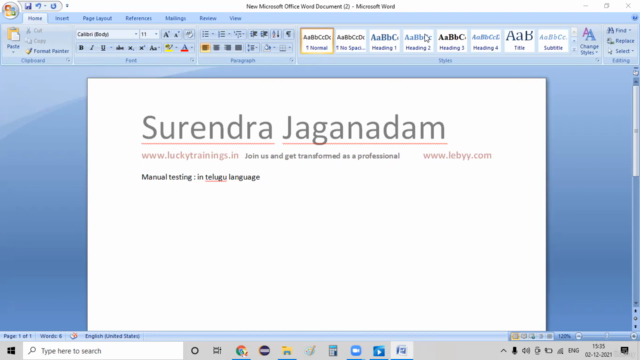640x360 pixels.
Task: Apply the Heading 3 style
Action: coord(452,41)
